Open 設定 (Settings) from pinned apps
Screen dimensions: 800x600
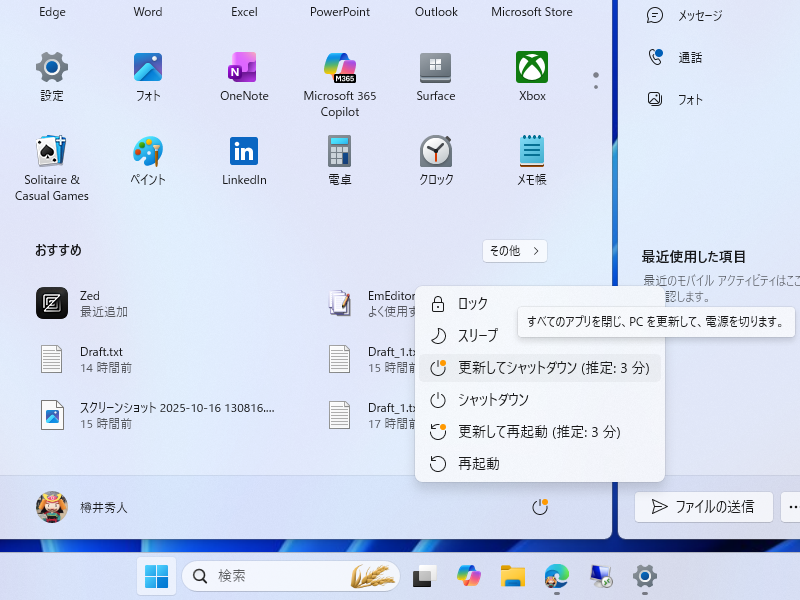pyautogui.click(x=51, y=70)
